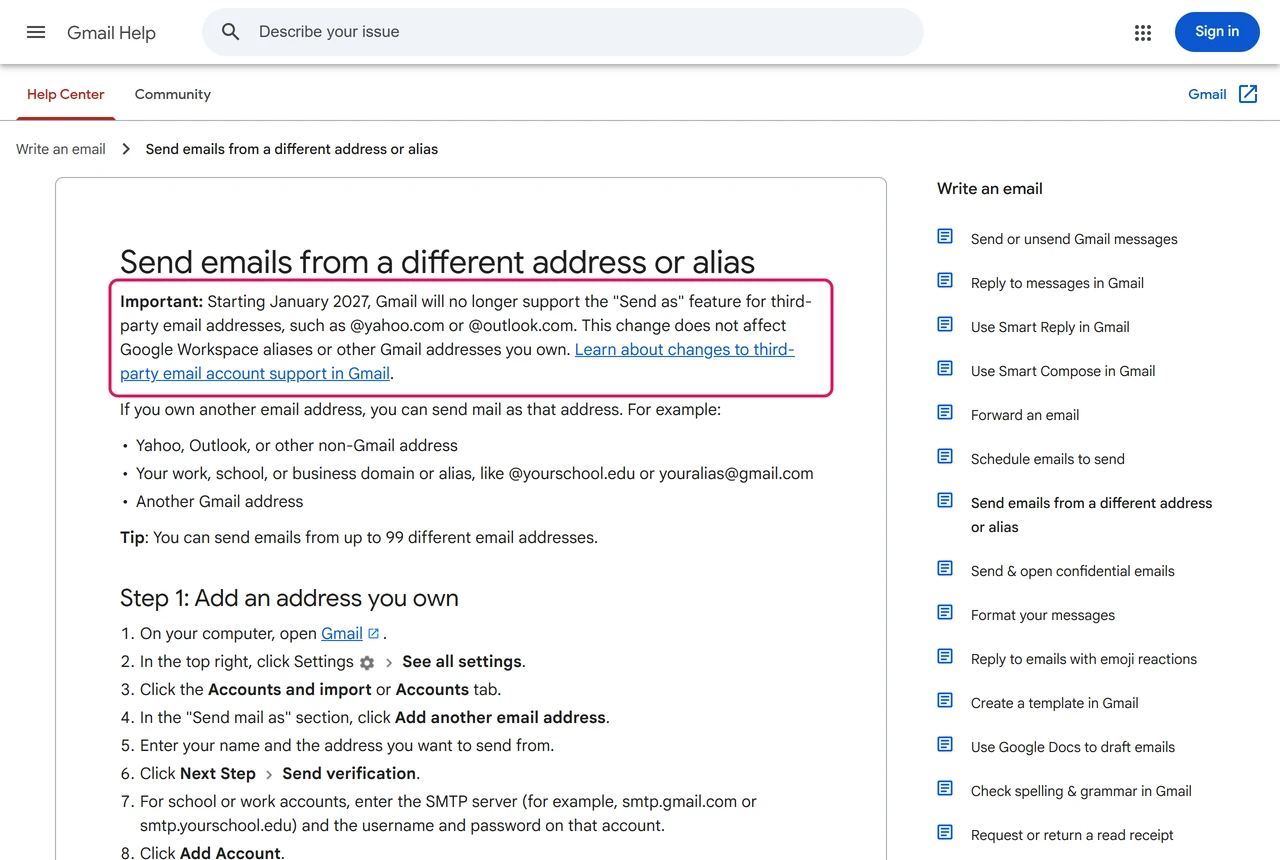The height and width of the screenshot is (860, 1280).
Task: Click the Gmail Help title
Action: tap(111, 33)
